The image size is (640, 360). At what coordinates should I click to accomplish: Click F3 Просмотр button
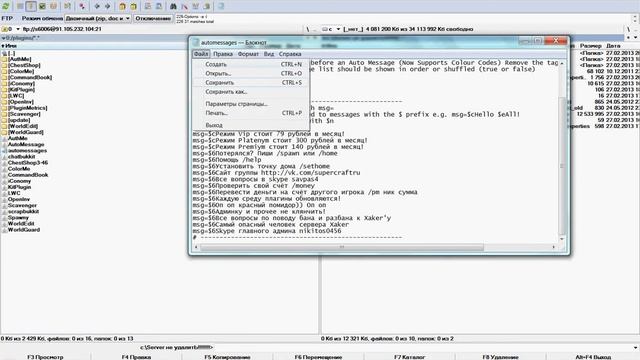coord(45,357)
